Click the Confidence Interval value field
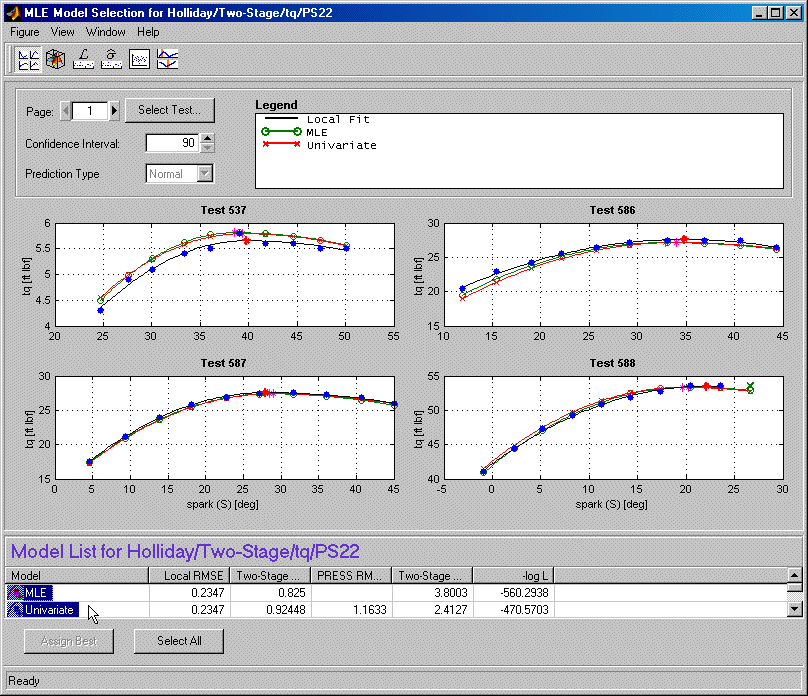 pyautogui.click(x=172, y=143)
